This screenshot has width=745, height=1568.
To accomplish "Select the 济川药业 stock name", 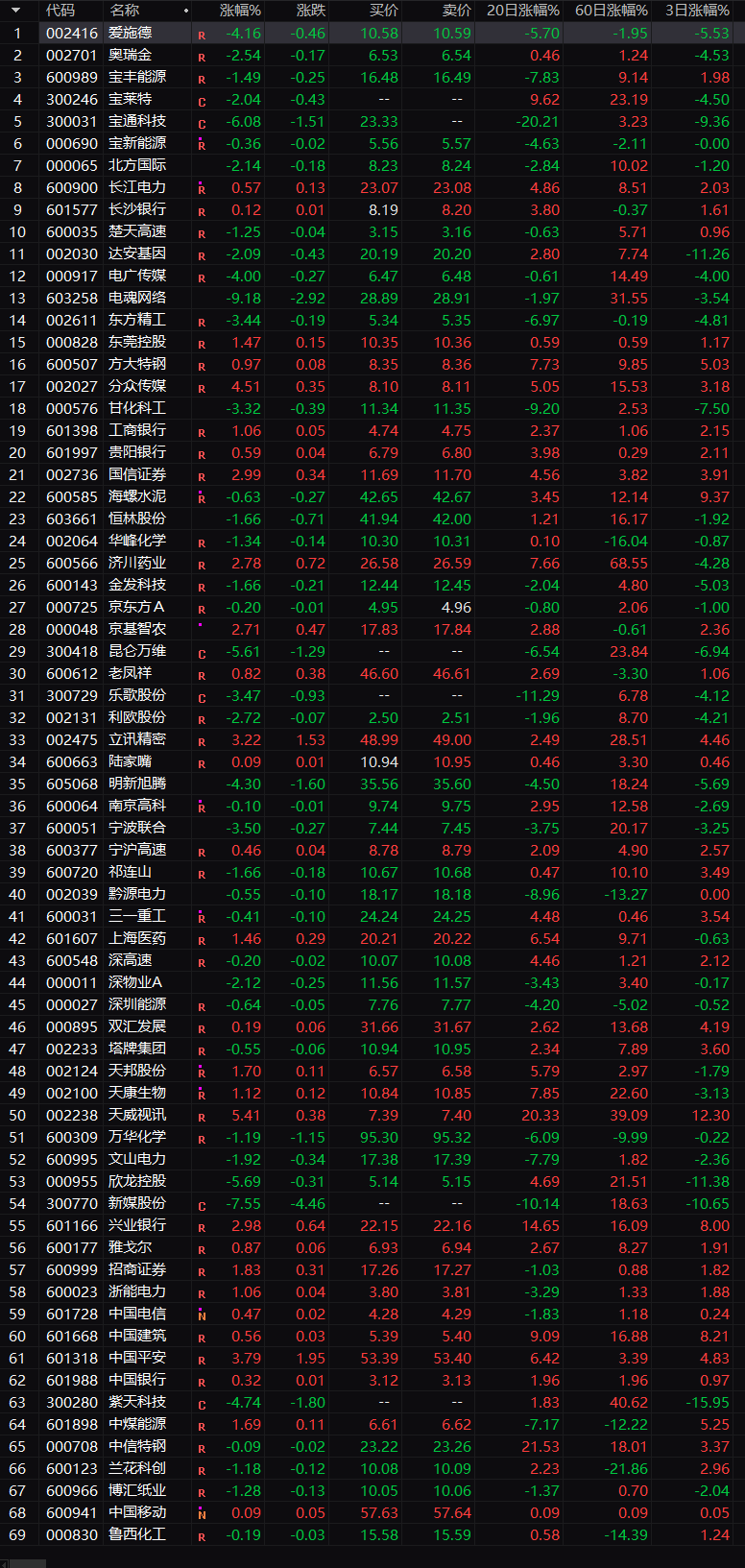I will (137, 563).
